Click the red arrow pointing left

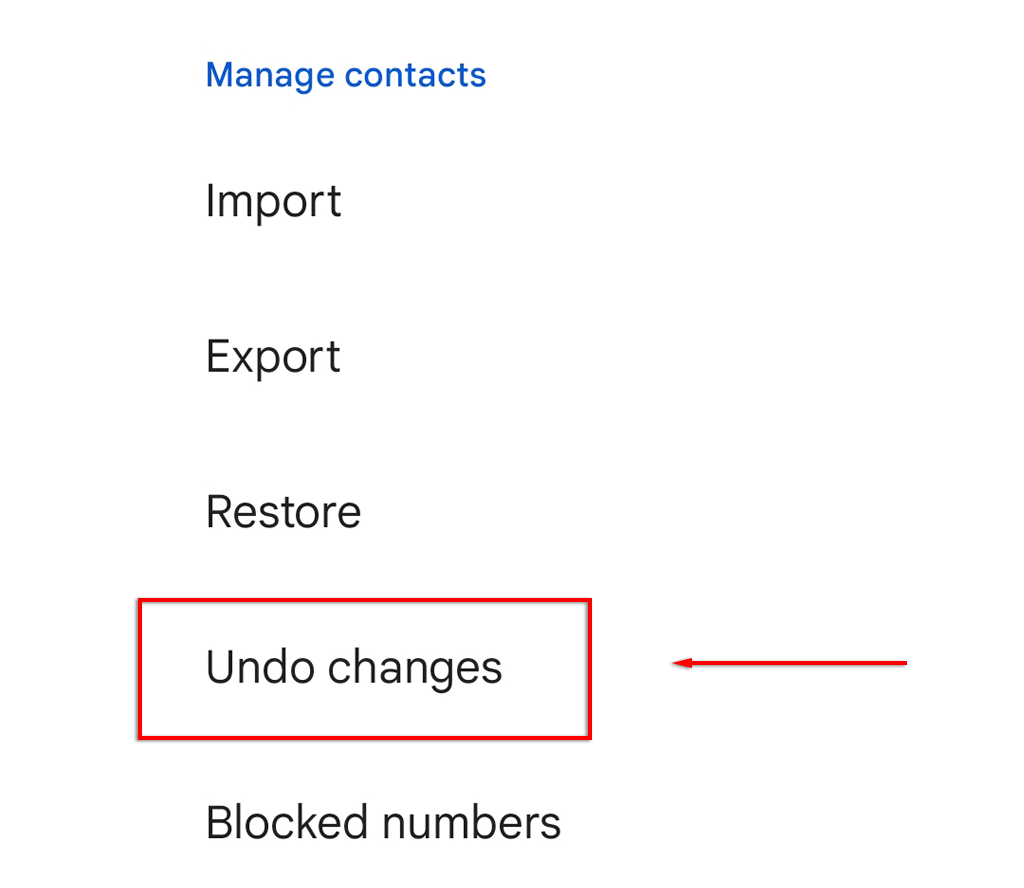pyautogui.click(x=790, y=662)
